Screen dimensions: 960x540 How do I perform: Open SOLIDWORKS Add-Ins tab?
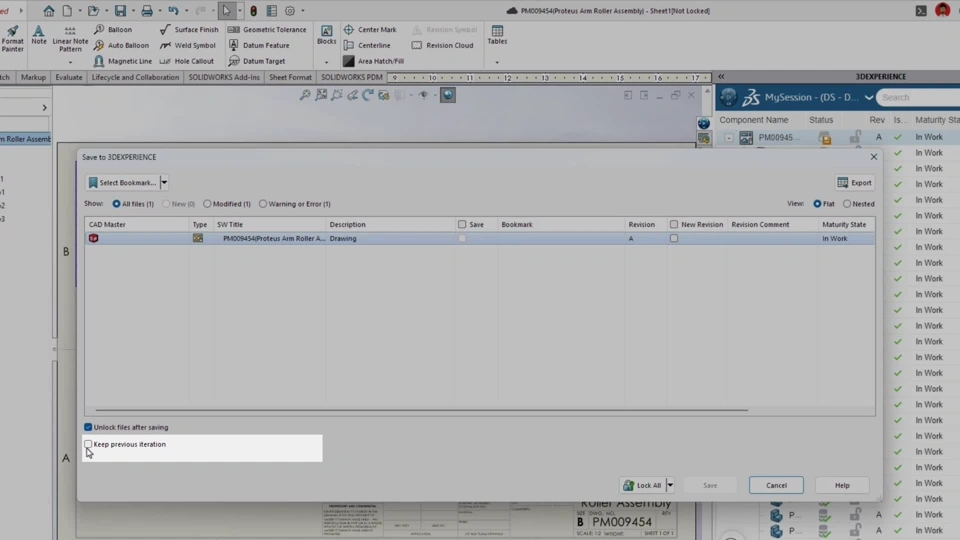click(224, 77)
